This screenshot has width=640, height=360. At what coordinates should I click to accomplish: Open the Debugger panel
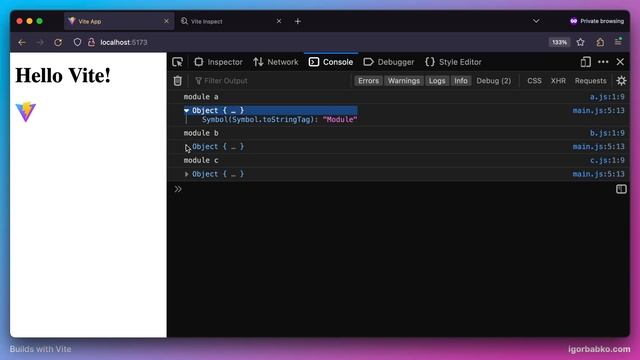click(389, 62)
